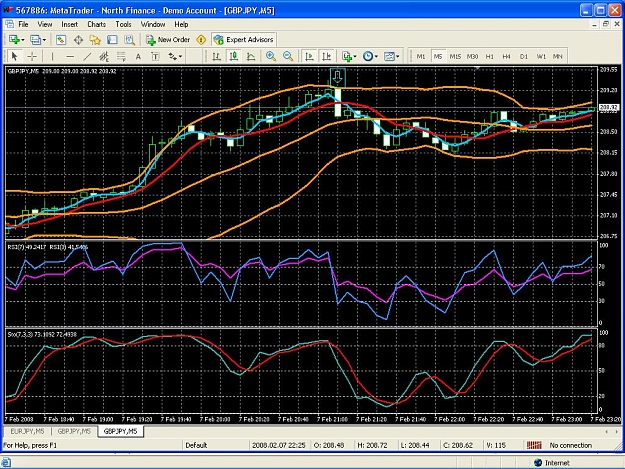Click the MetaTrader icon in the title bar
This screenshot has height=469, width=625.
8,10
